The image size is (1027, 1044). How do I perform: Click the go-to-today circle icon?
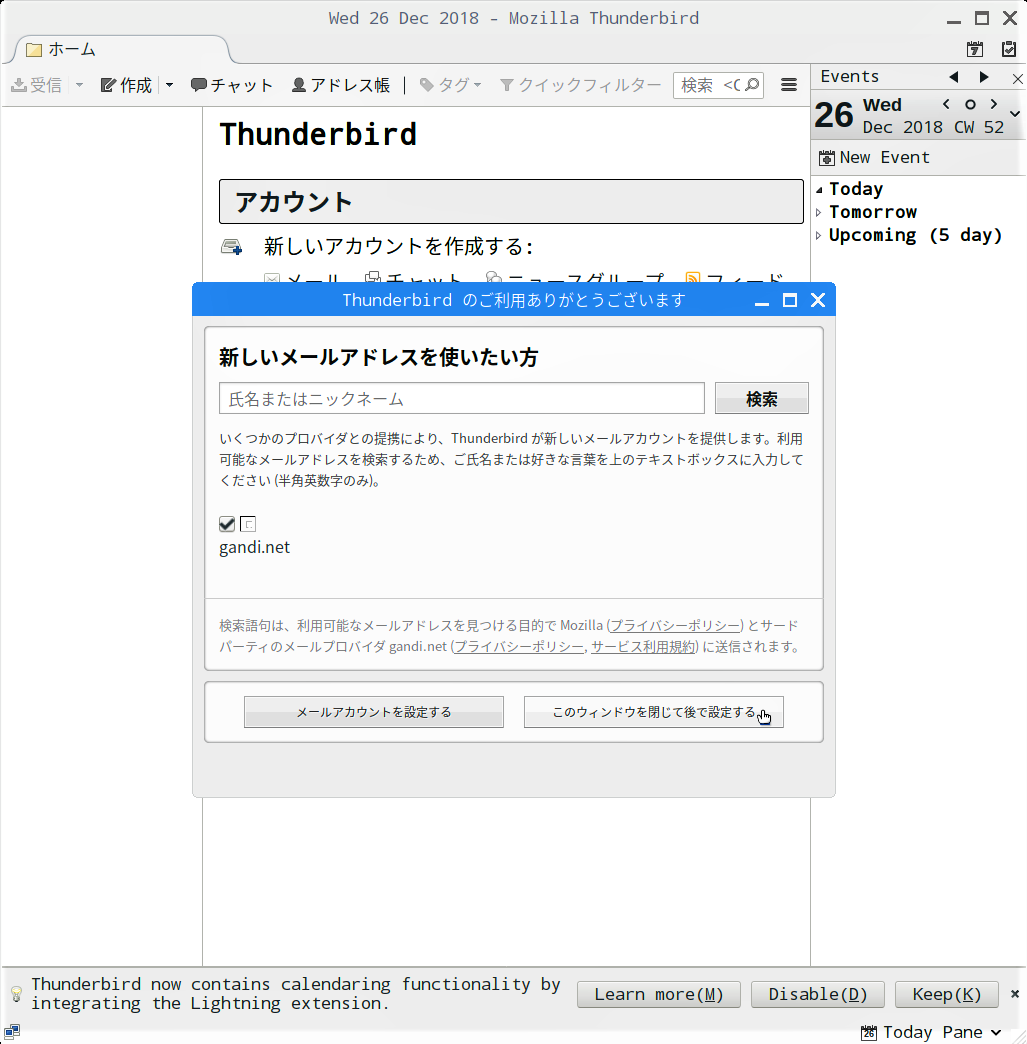(x=970, y=105)
